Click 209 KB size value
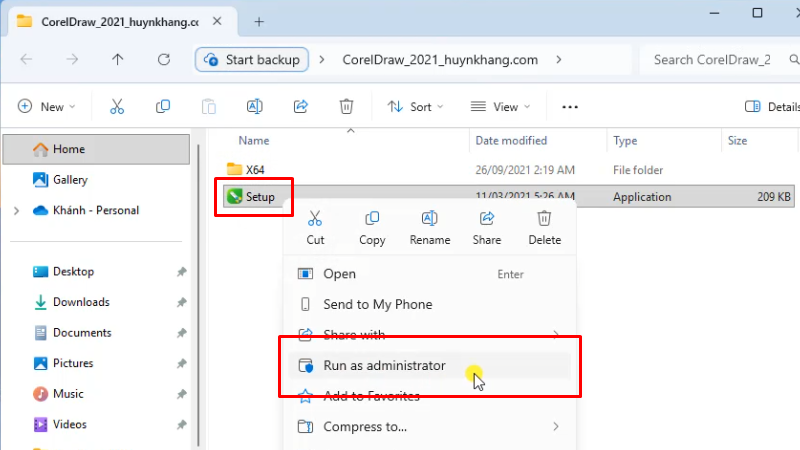800x450 pixels. tap(773, 197)
